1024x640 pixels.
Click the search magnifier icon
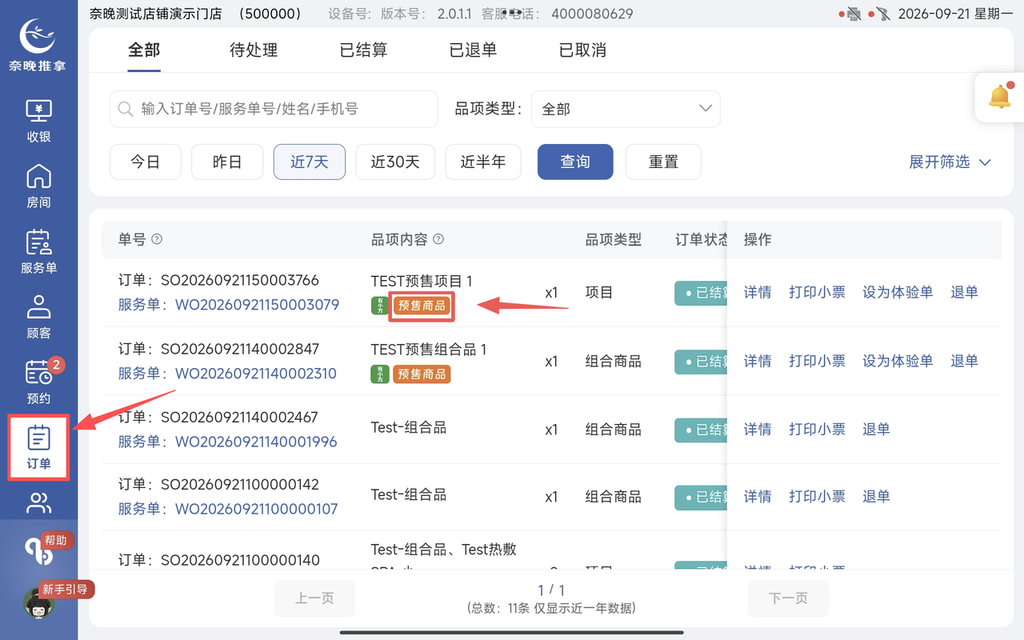point(125,108)
